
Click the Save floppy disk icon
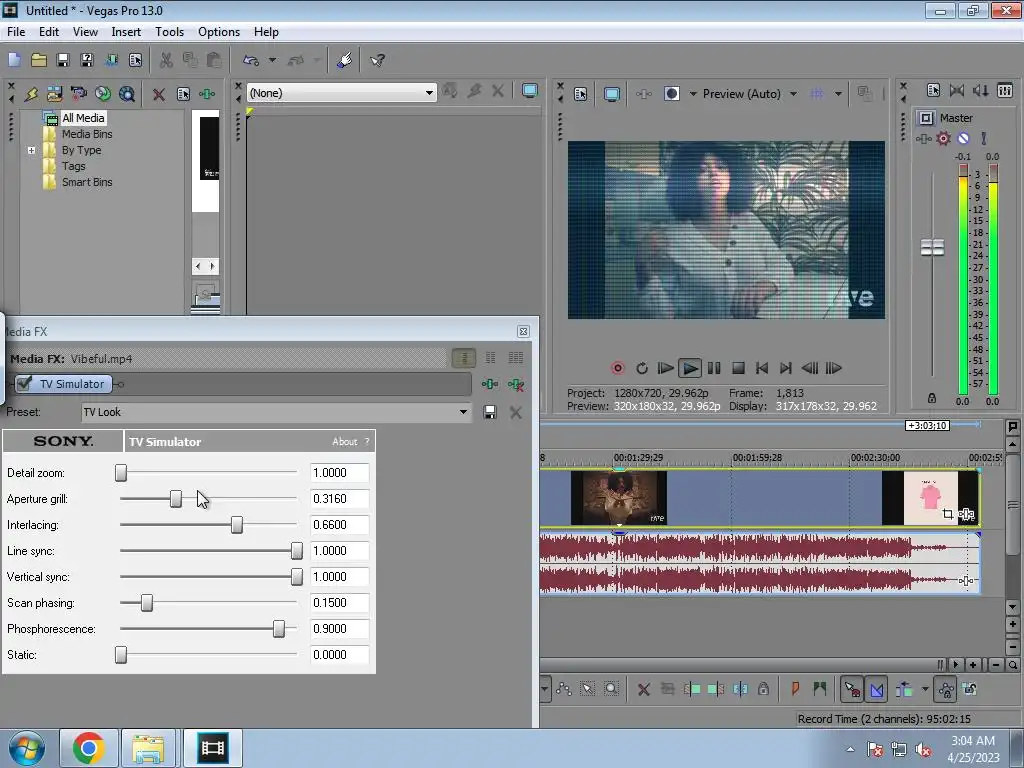[63, 60]
